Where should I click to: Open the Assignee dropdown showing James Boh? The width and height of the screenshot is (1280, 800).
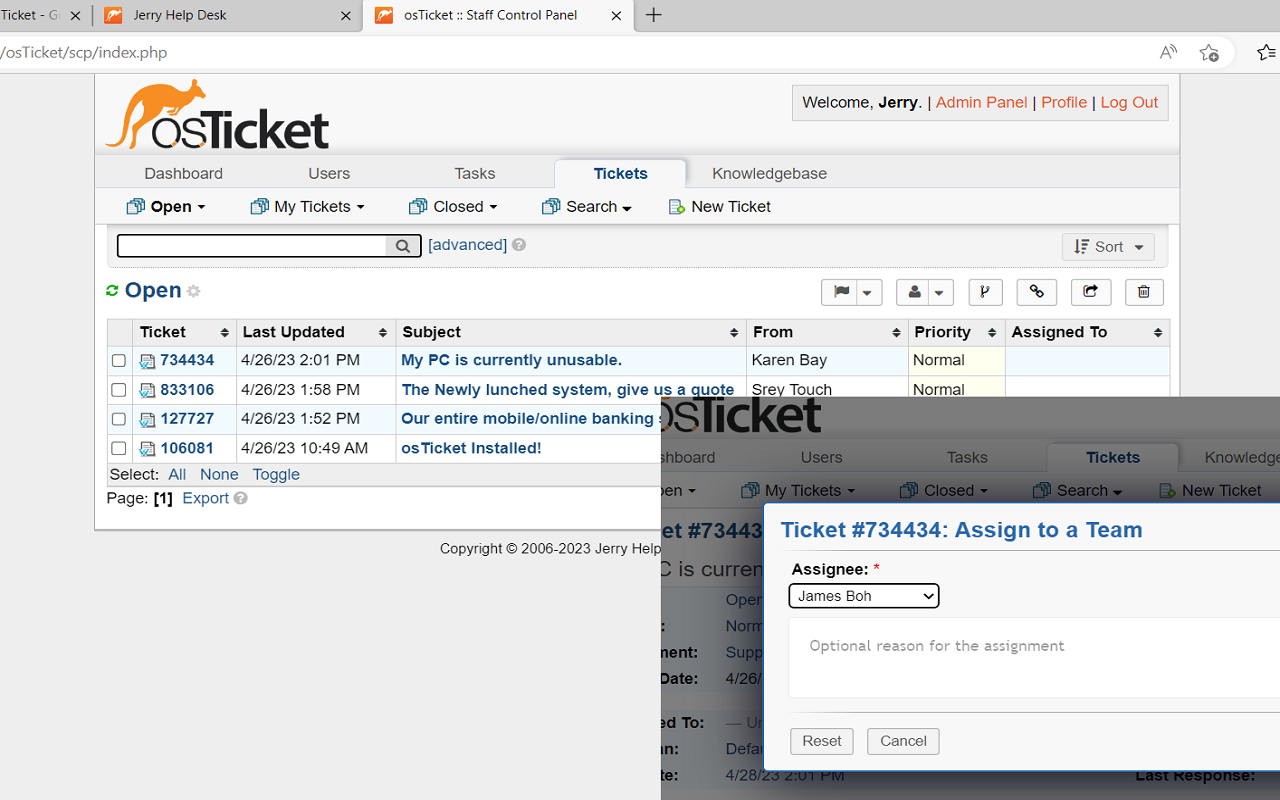(863, 595)
